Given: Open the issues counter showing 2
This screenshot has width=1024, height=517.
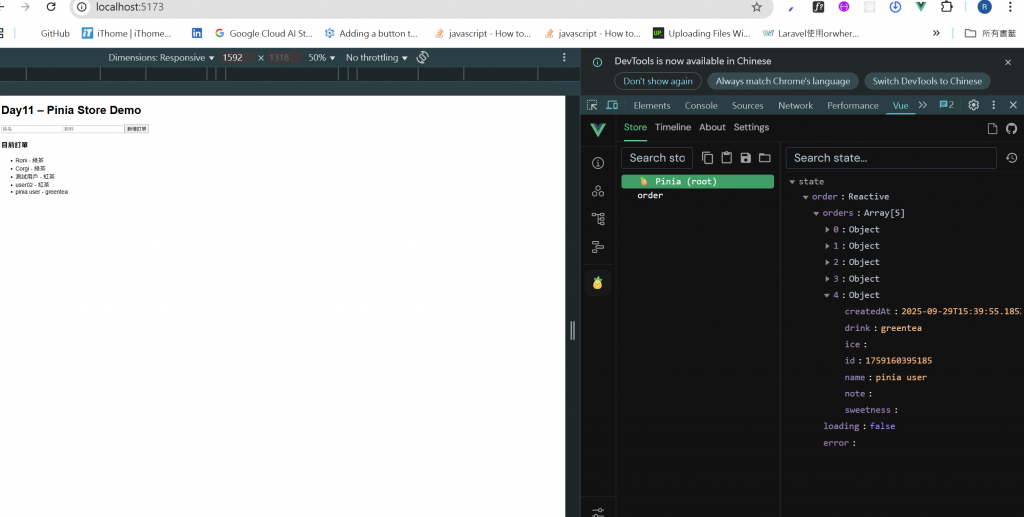Looking at the screenshot, I should pos(946,105).
